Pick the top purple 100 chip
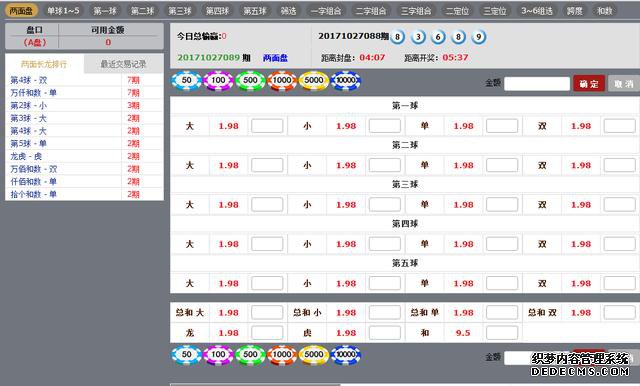Image resolution: width=640 pixels, height=386 pixels. coord(218,80)
